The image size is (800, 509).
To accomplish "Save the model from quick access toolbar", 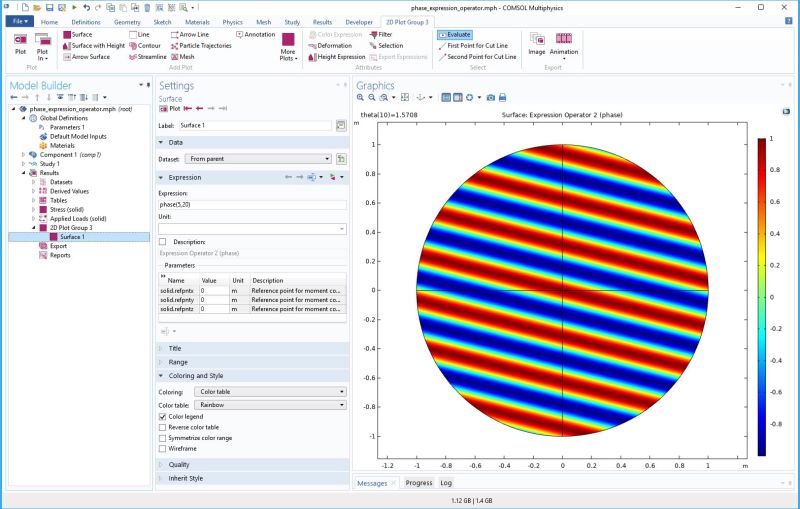I will pos(49,8).
